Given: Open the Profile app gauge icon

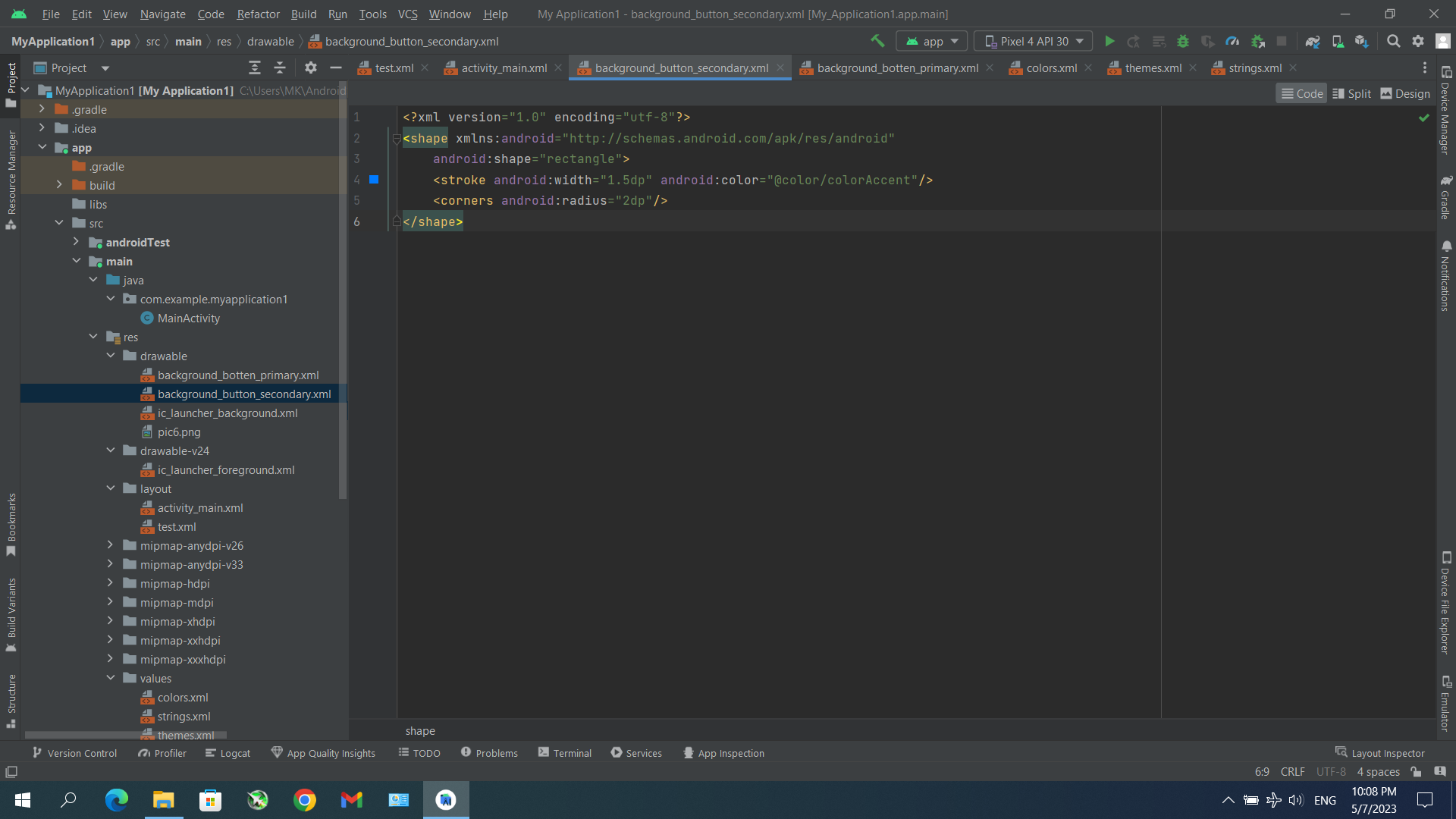Looking at the screenshot, I should 1232,41.
